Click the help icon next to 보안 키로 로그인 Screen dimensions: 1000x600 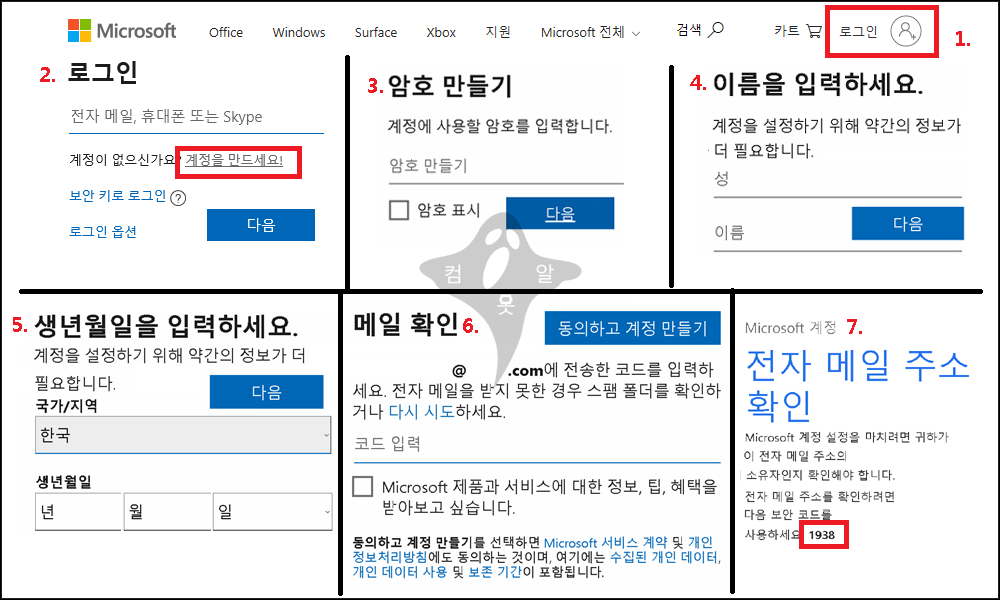coord(179,198)
